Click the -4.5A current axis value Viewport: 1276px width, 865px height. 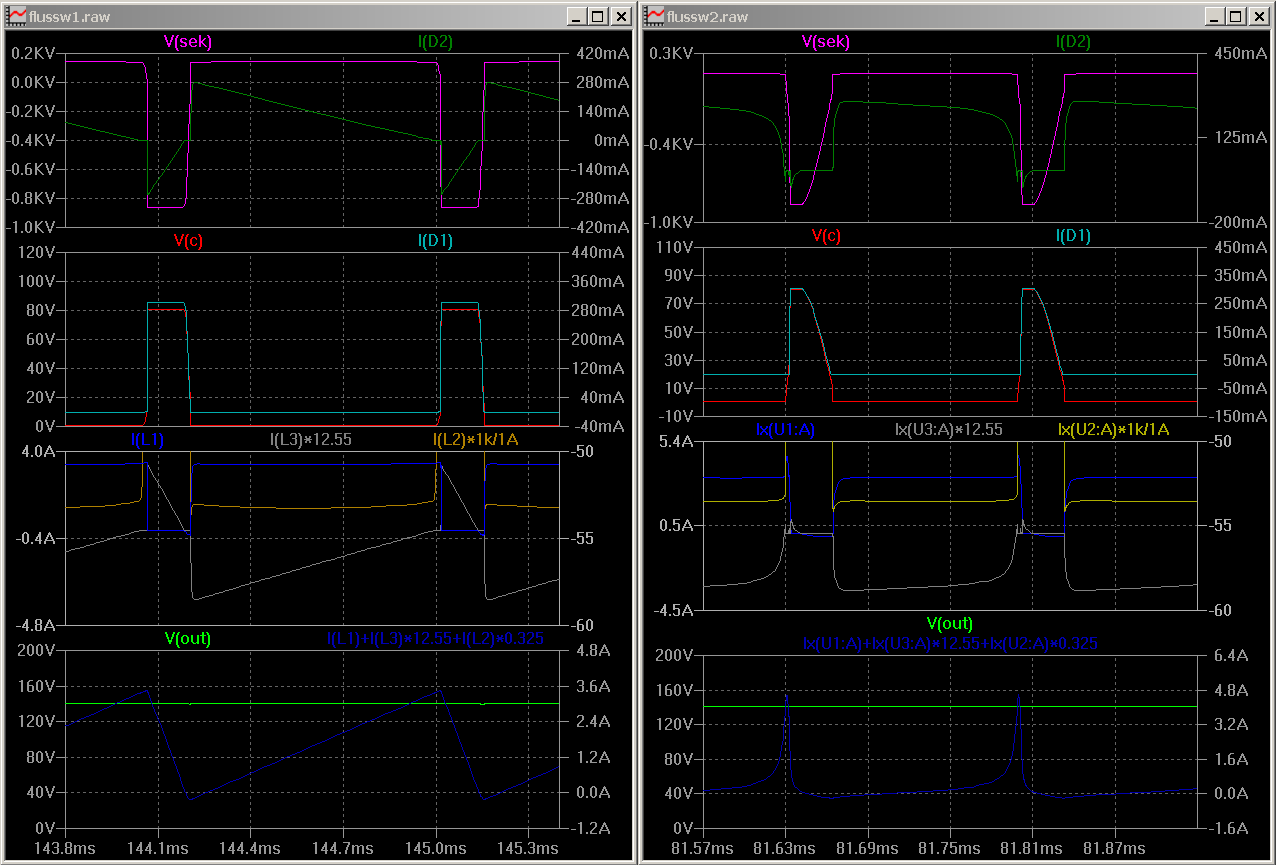coord(672,610)
